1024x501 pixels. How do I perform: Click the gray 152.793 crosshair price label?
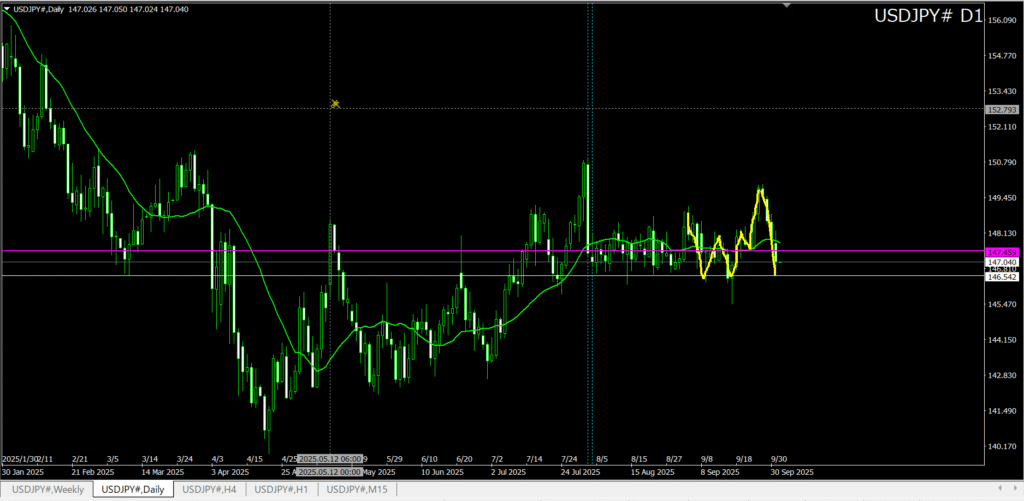[x=1001, y=109]
